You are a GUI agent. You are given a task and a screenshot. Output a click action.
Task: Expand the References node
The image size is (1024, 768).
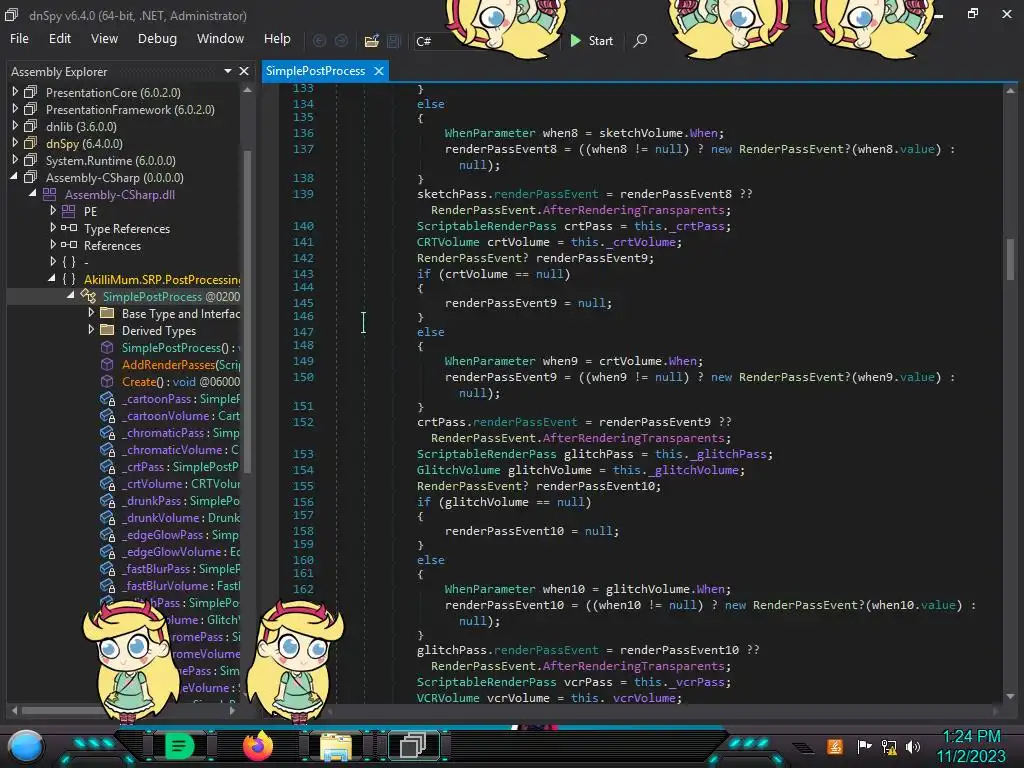pos(53,245)
